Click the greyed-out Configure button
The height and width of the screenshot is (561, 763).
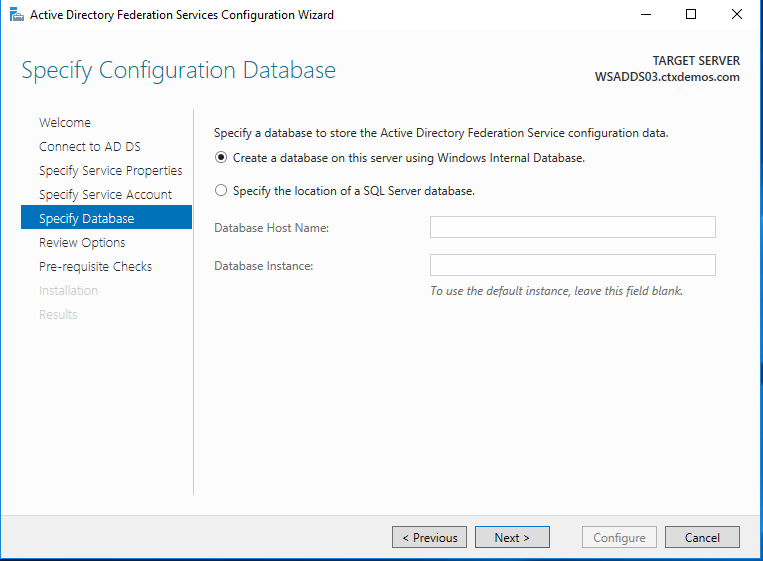point(619,538)
